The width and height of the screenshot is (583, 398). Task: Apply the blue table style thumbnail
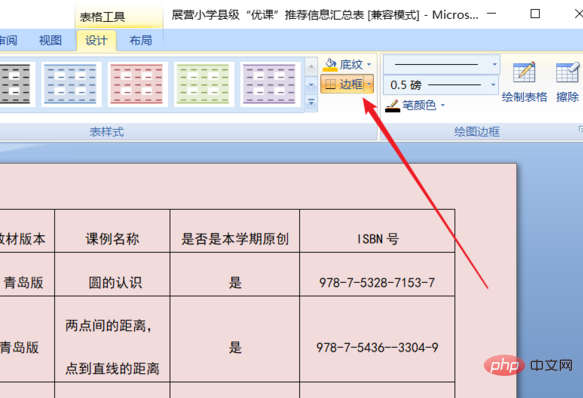click(70, 84)
